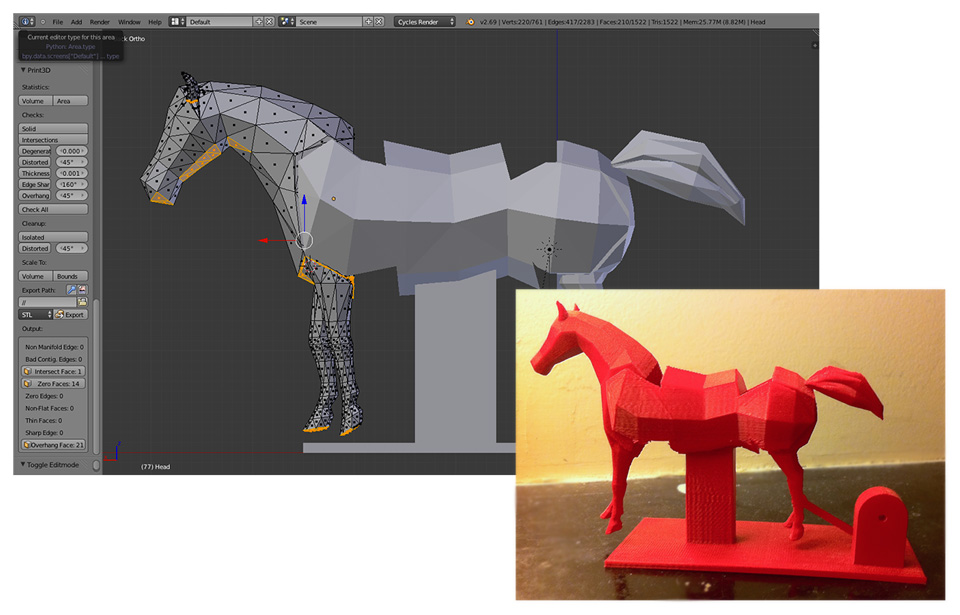Click the viewport region expand plus icon

814,45
